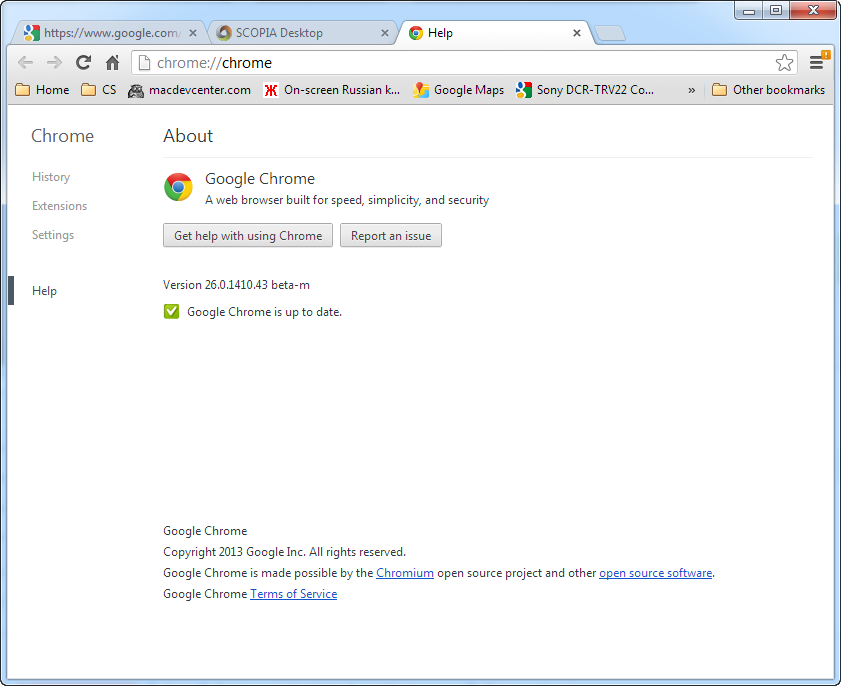Close the SCOPIA Desktop tab
The width and height of the screenshot is (841, 686).
tap(385, 33)
